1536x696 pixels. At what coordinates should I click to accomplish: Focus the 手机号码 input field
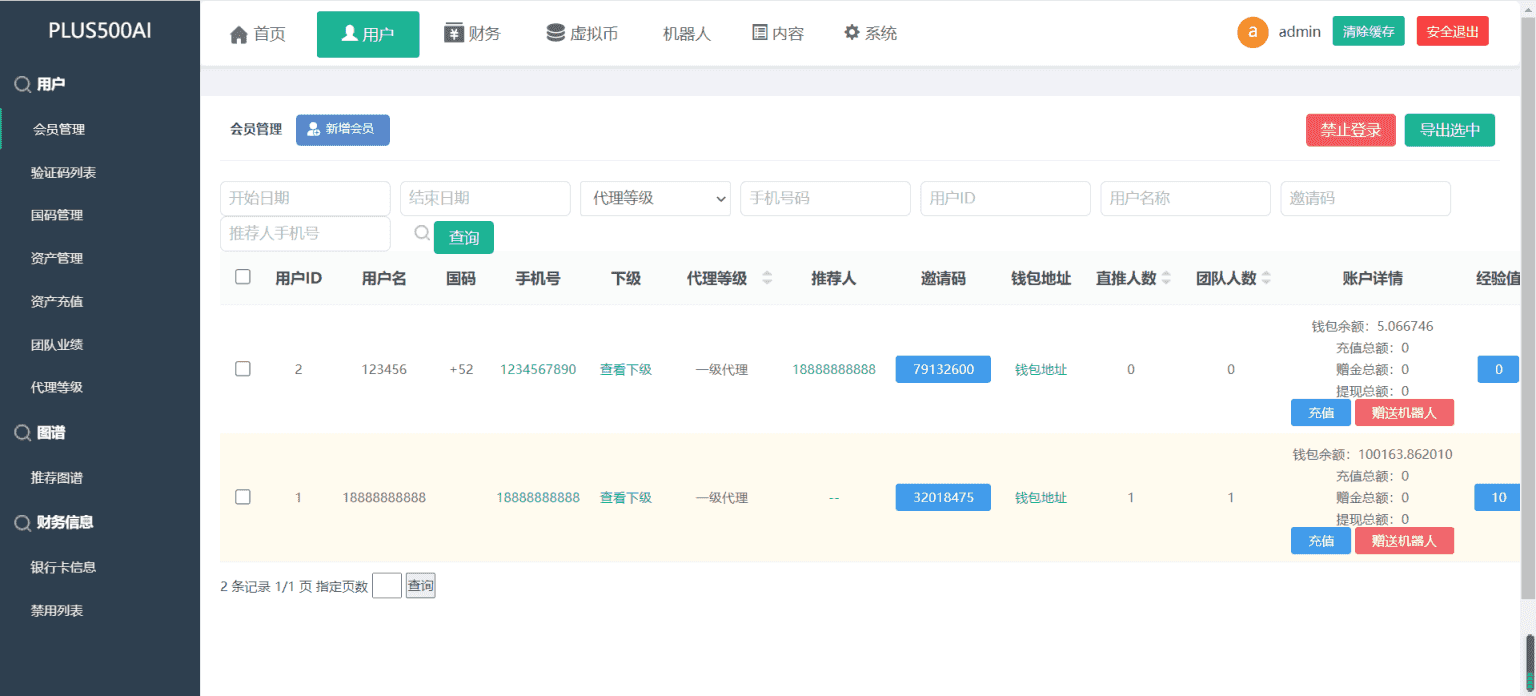click(825, 198)
